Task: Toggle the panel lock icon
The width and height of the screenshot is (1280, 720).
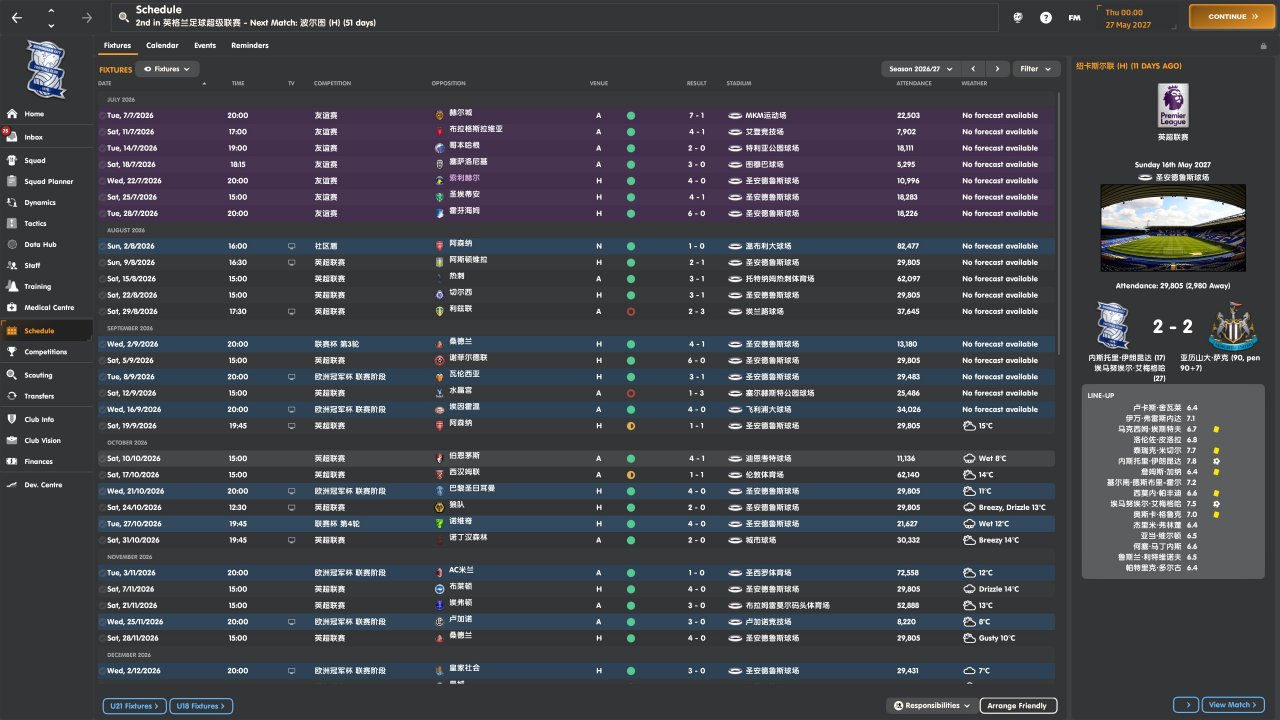Action: click(1263, 46)
